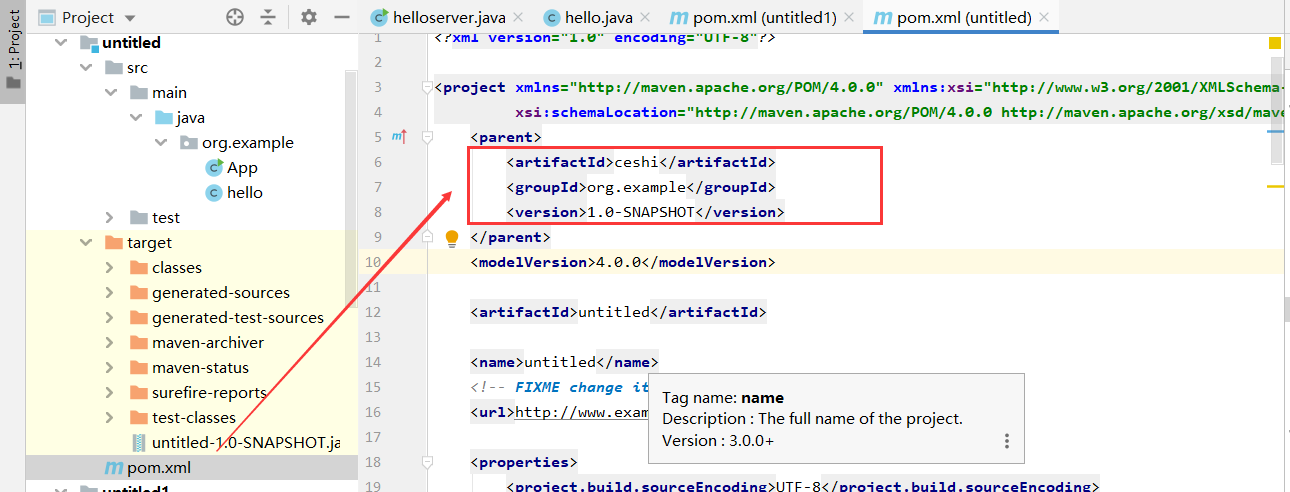
Task: Select the test folder in the tree
Action: (x=166, y=218)
